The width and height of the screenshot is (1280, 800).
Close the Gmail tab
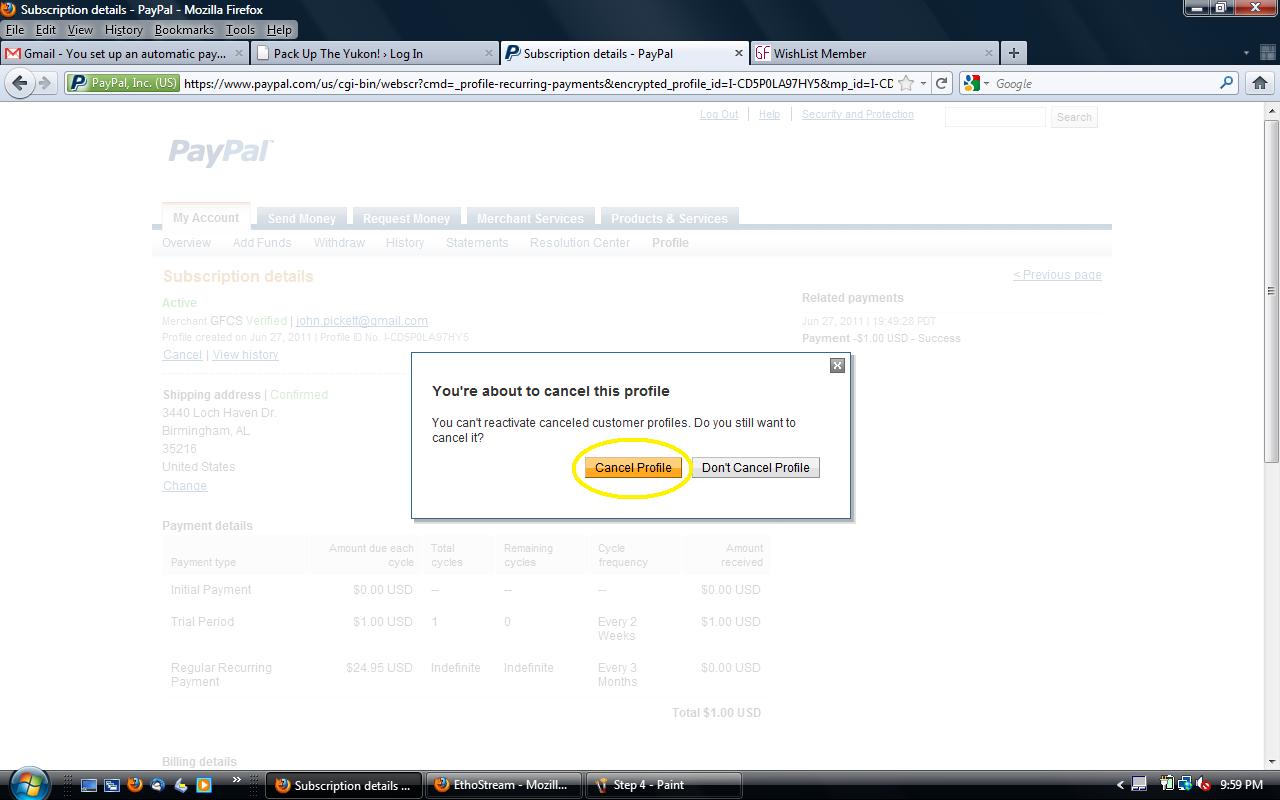click(239, 53)
